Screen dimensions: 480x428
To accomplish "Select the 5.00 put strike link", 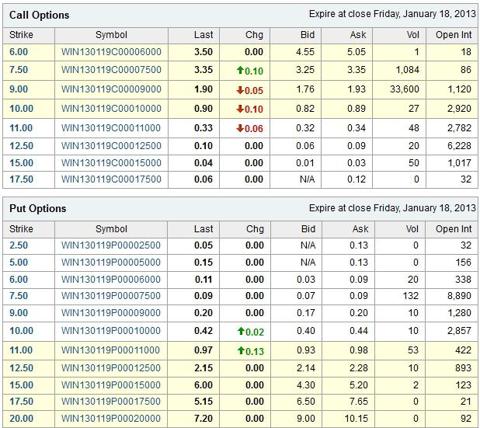I will pyautogui.click(x=19, y=262).
